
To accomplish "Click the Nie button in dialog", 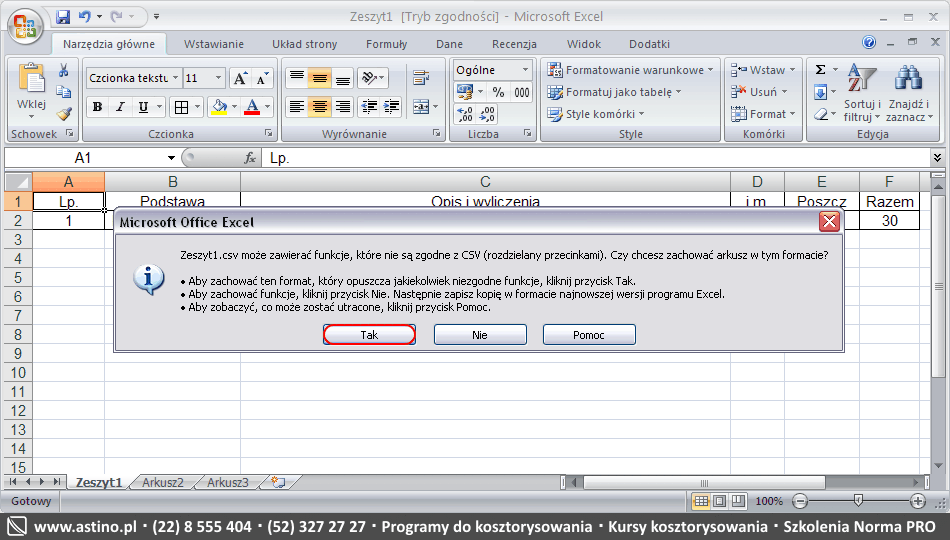I will pyautogui.click(x=480, y=335).
